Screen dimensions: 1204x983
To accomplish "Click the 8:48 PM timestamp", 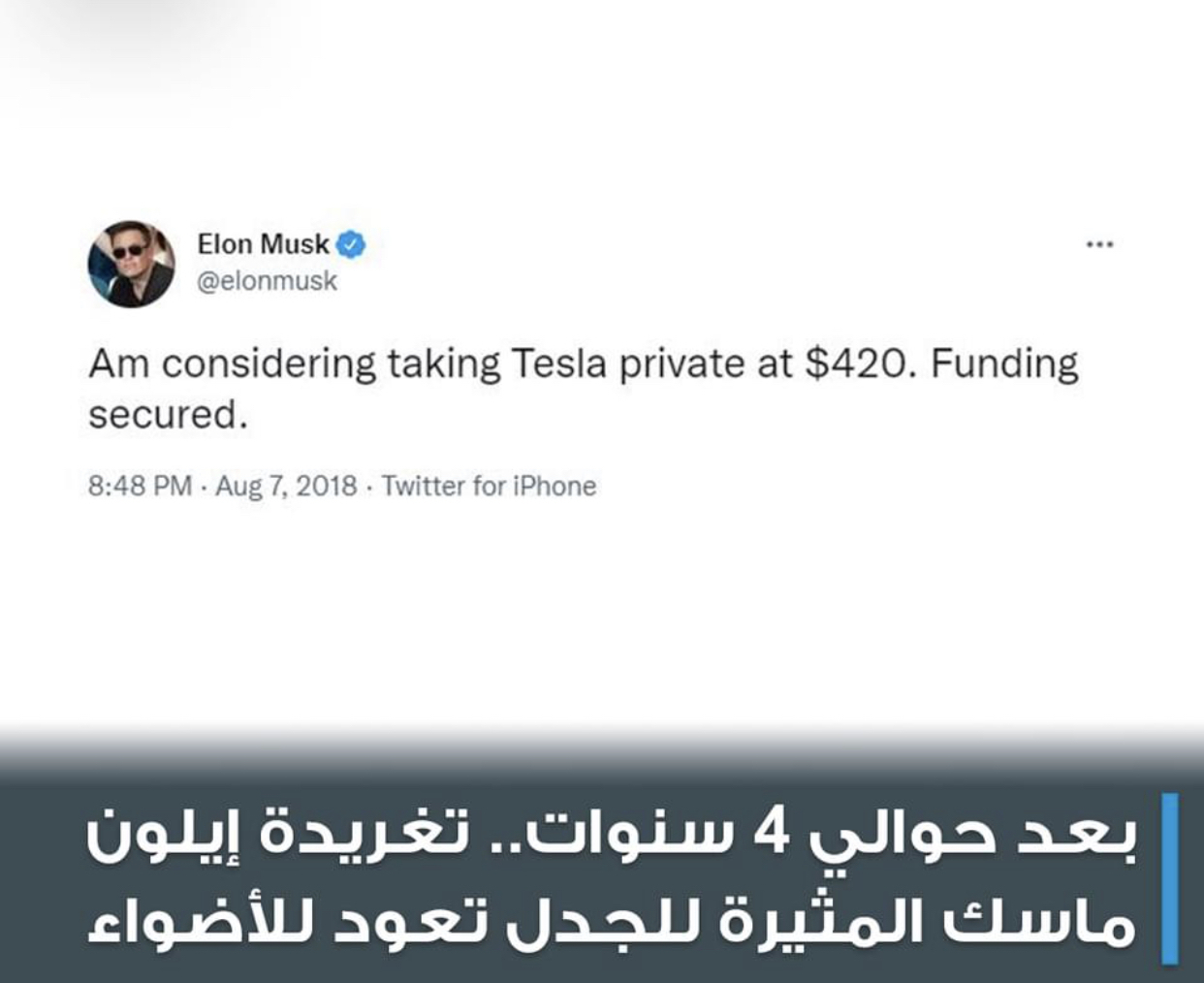I will pos(140,486).
